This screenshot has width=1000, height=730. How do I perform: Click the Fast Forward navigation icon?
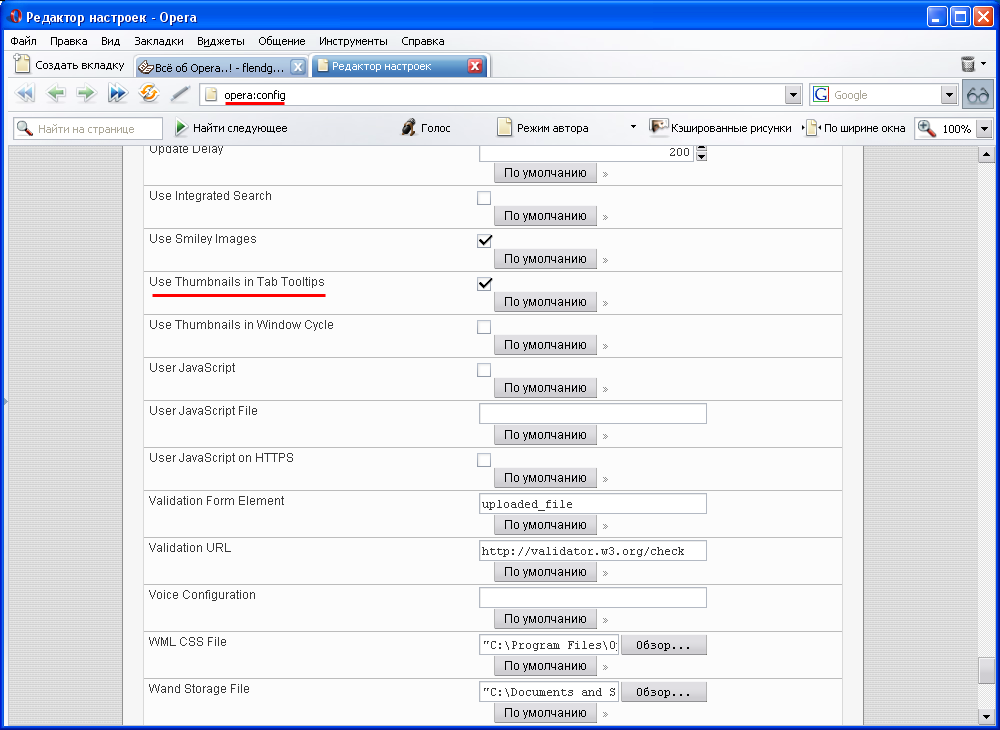click(x=118, y=94)
